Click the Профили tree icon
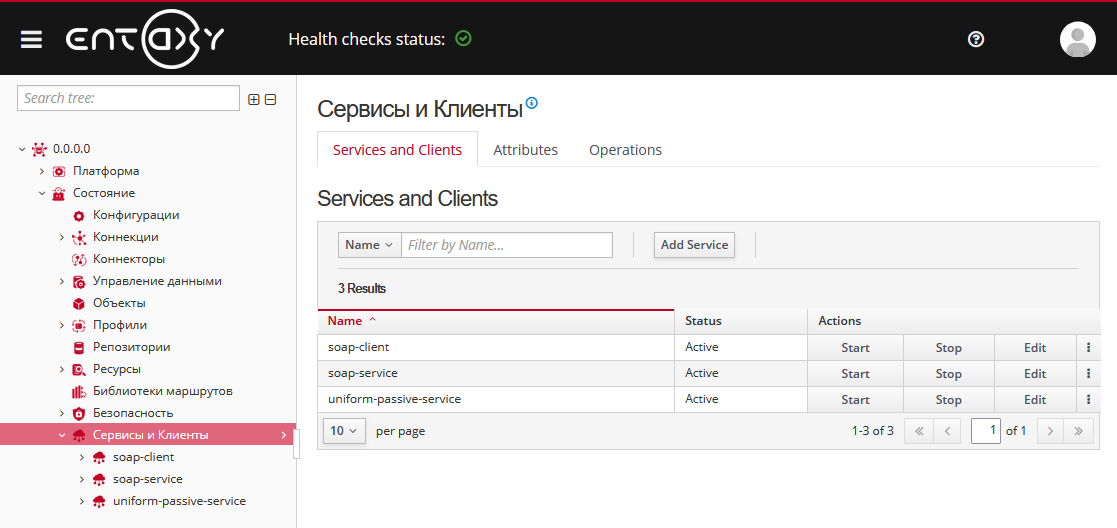This screenshot has height=528, width=1117. coord(79,326)
